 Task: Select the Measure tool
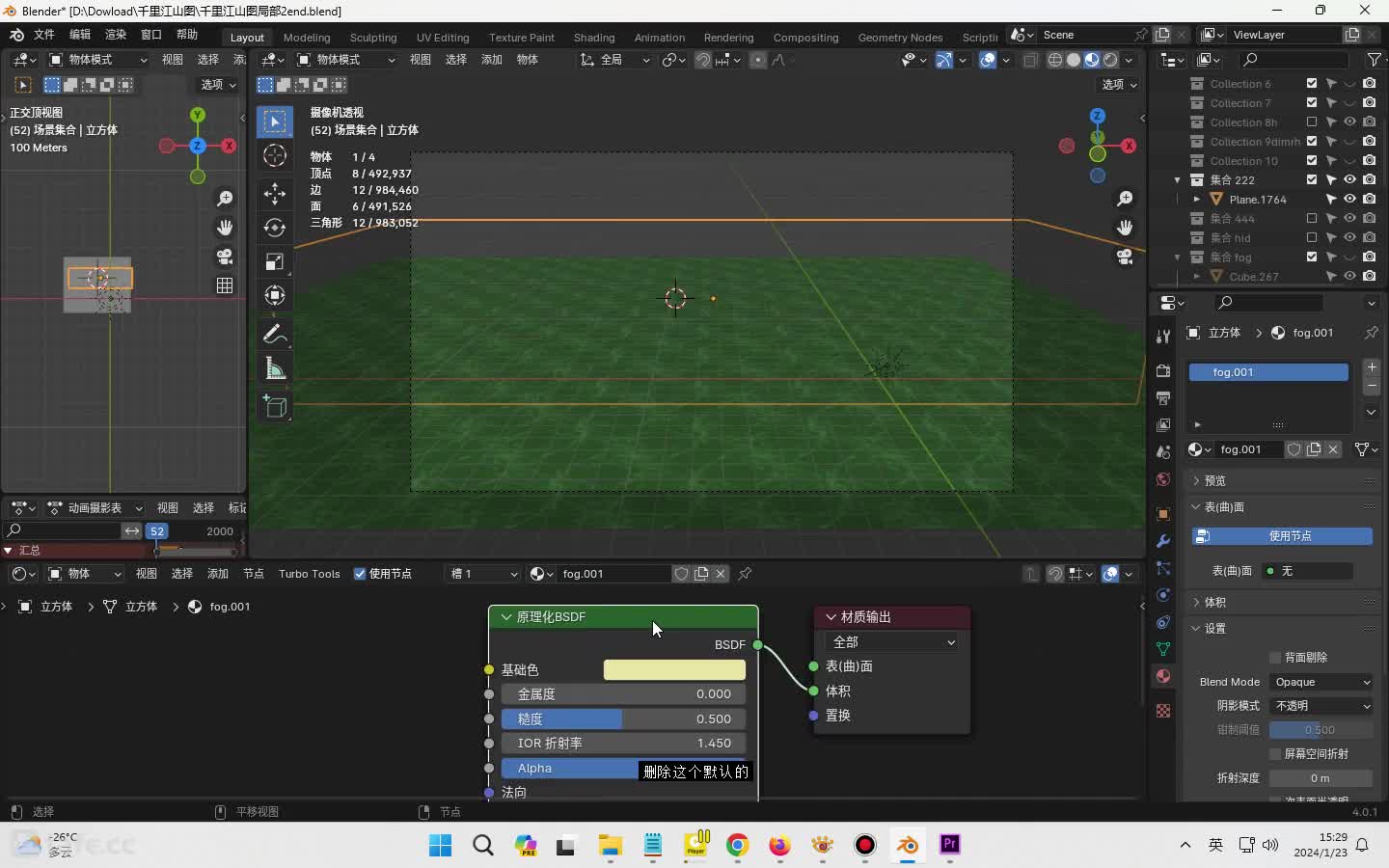tap(275, 368)
